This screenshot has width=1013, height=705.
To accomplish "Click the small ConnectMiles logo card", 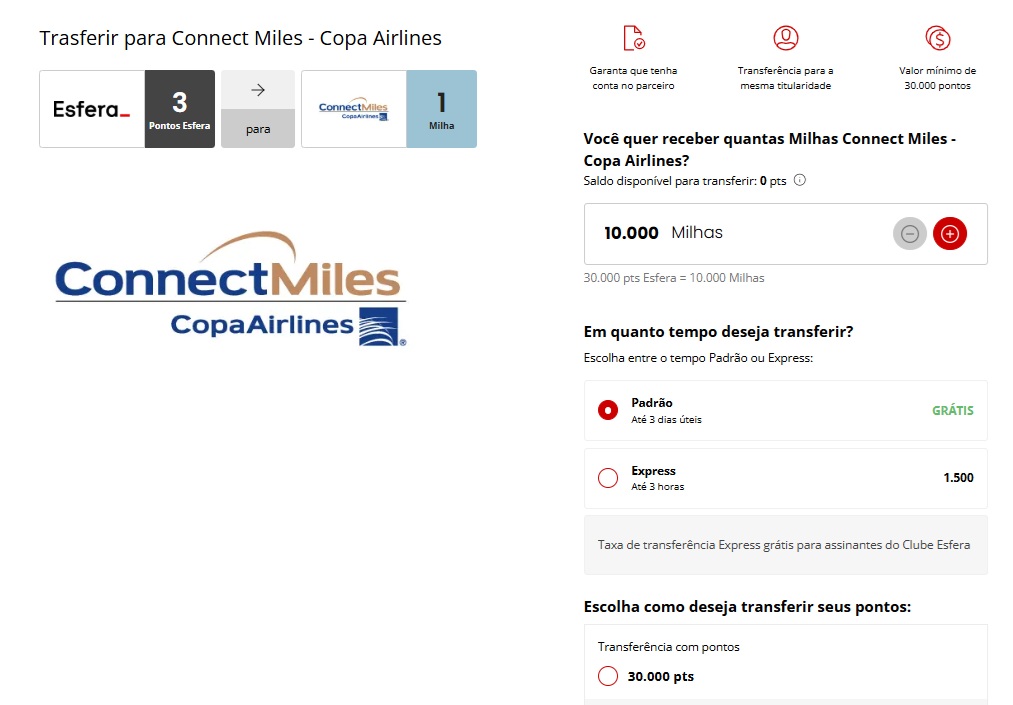I will [x=353, y=109].
